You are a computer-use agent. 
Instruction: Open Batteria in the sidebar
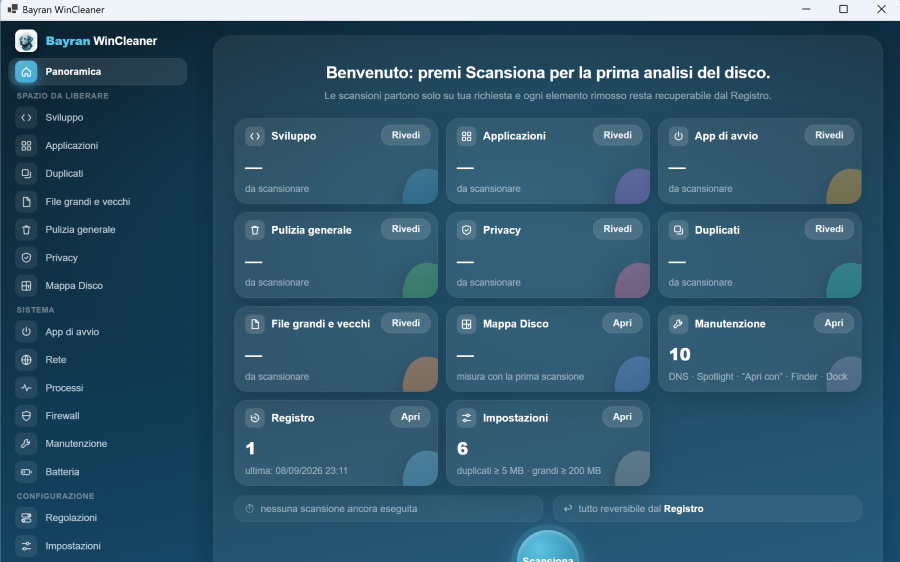pos(98,472)
